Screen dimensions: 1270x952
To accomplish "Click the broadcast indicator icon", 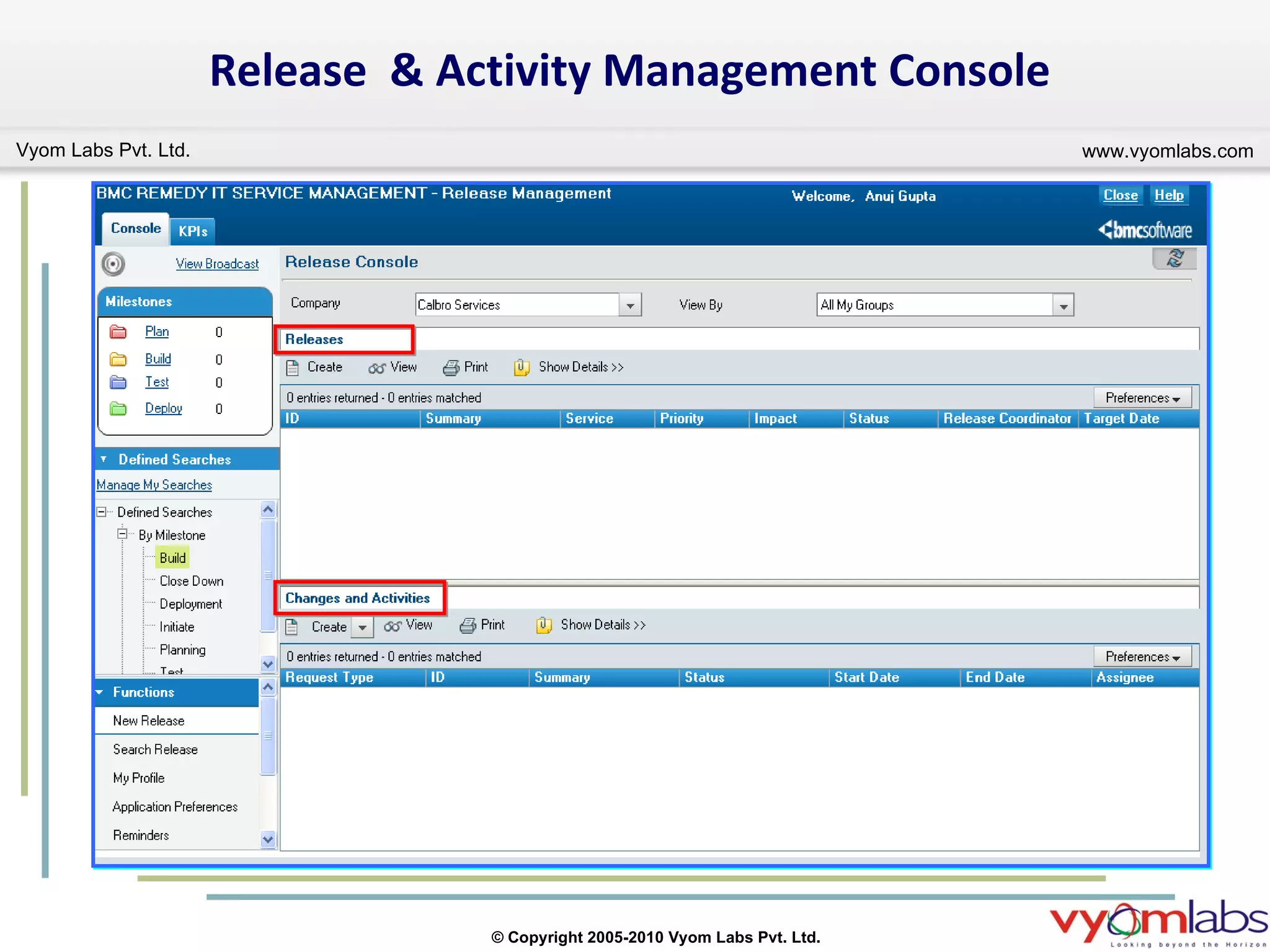I will coord(113,264).
